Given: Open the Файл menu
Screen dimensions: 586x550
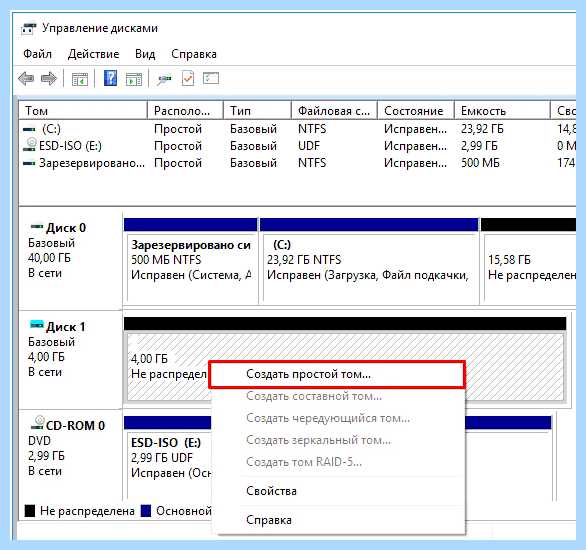Looking at the screenshot, I should [x=37, y=54].
